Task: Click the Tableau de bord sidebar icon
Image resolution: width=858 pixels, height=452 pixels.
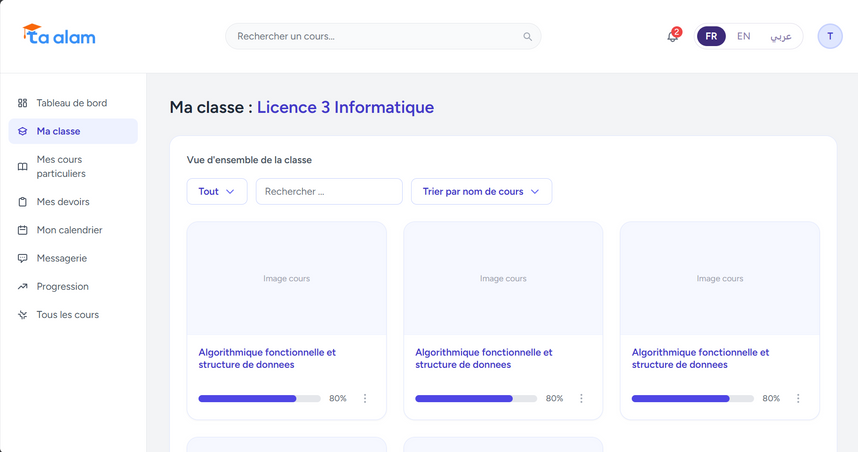Action: click(x=22, y=103)
